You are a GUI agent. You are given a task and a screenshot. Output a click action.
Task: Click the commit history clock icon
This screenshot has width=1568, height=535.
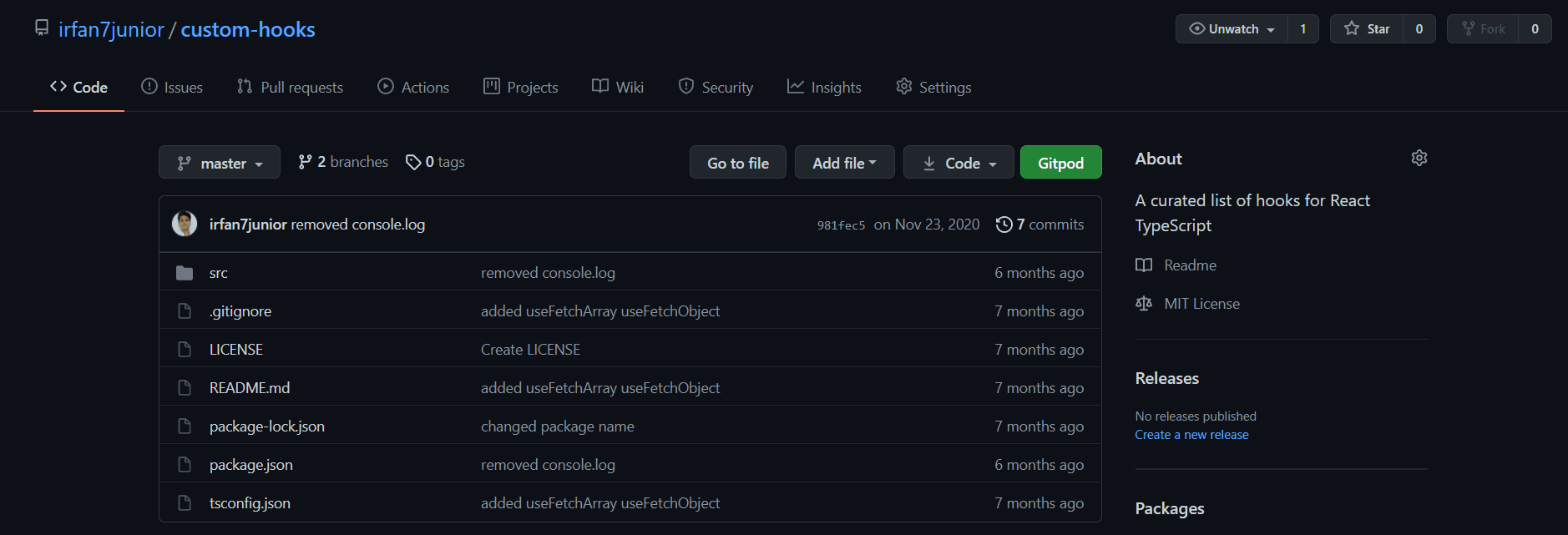[x=1004, y=225]
